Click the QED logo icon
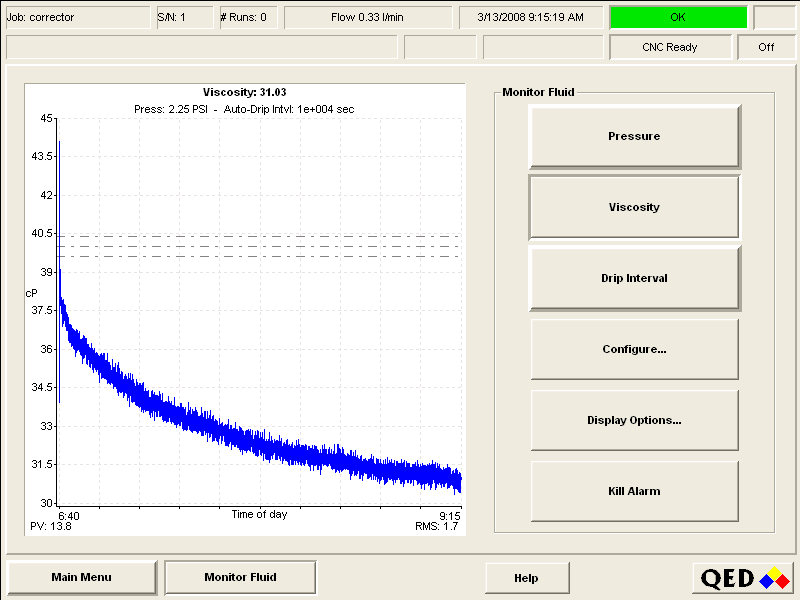The height and width of the screenshot is (600, 800). coord(744,578)
